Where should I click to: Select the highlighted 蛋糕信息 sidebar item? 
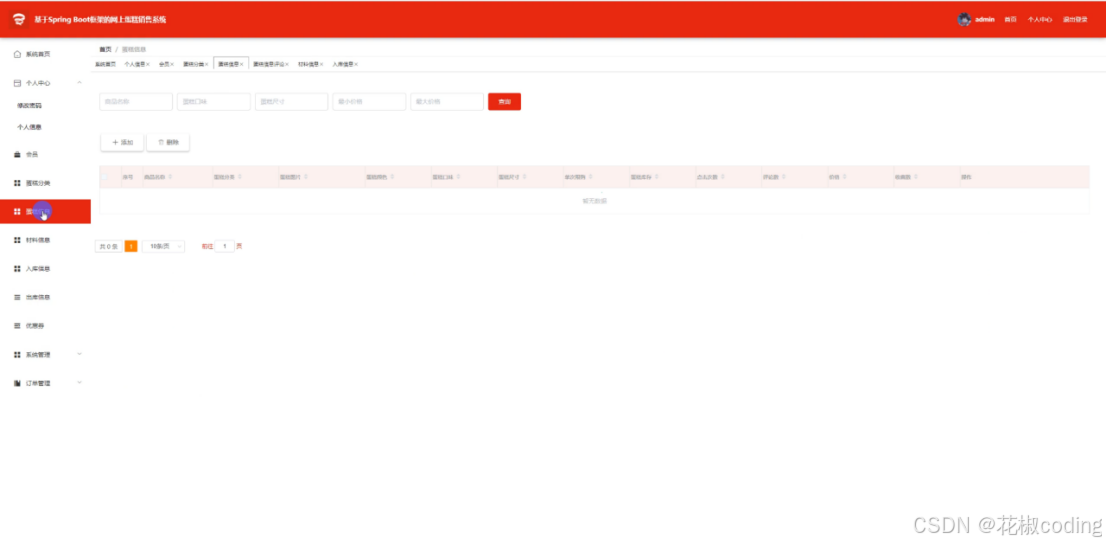(45, 212)
